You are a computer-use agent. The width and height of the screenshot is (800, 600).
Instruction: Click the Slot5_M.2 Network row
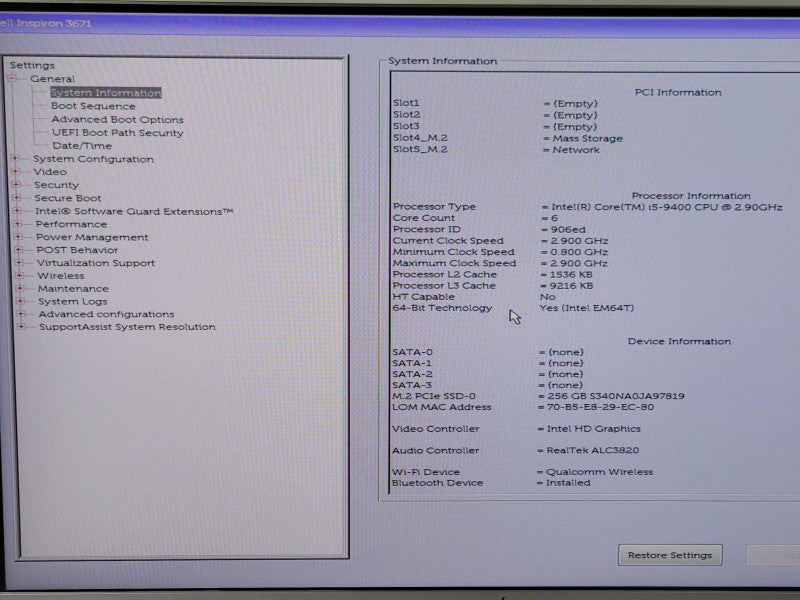click(496, 149)
